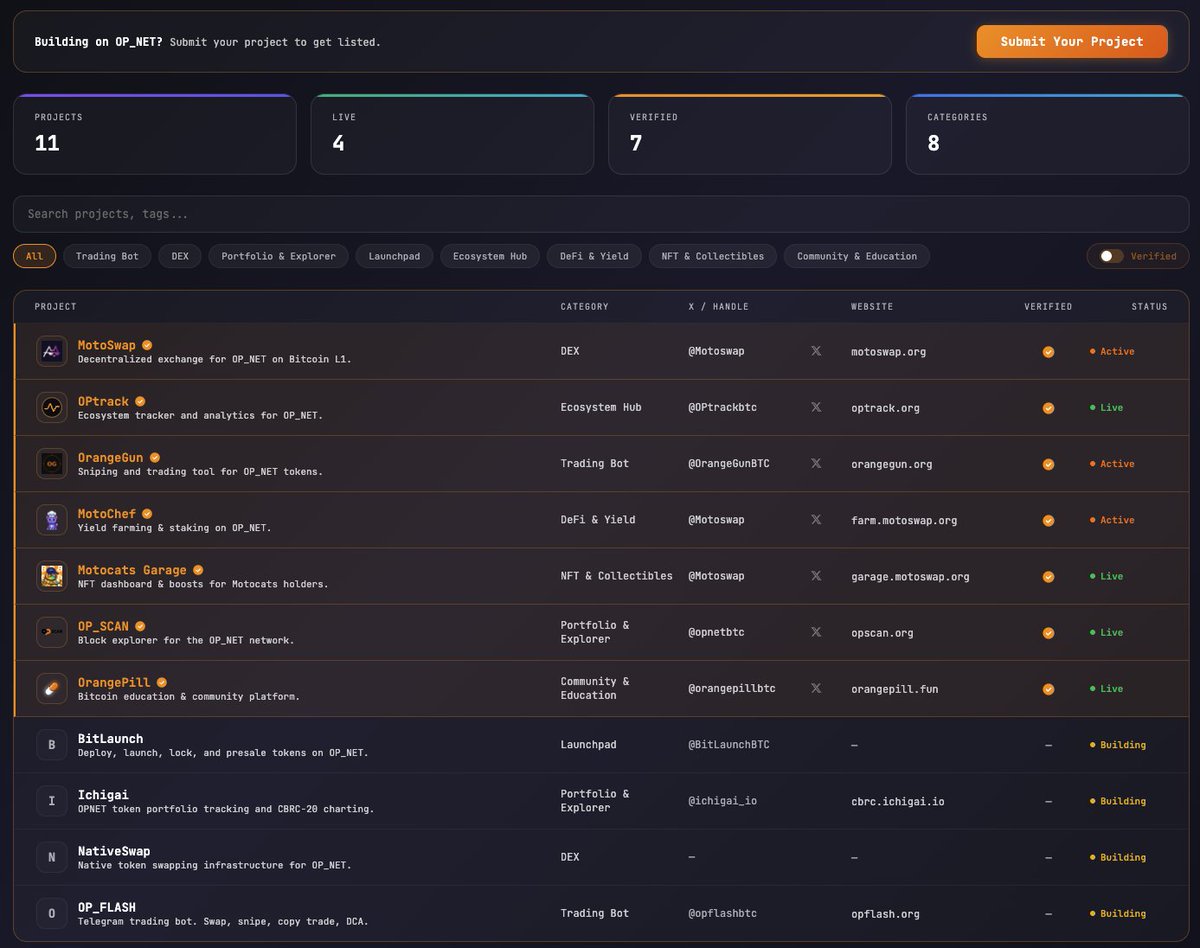Click the OP_SCAN project logo icon
Screen dimensions: 1200x948
[52, 632]
